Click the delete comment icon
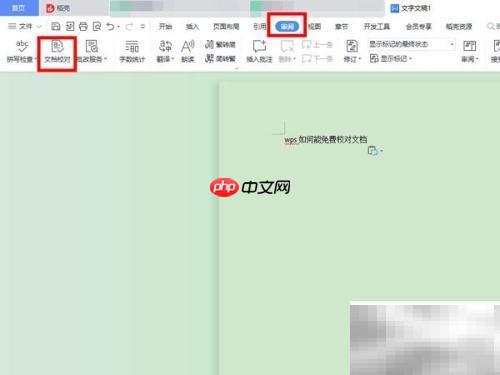This screenshot has height=375, width=500. tap(286, 47)
